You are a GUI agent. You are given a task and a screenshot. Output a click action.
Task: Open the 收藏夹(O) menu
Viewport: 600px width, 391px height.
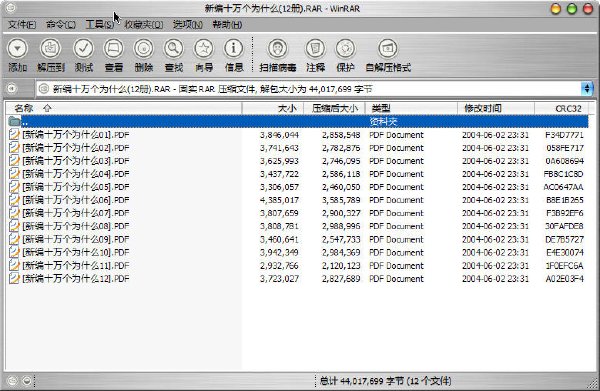pos(143,25)
